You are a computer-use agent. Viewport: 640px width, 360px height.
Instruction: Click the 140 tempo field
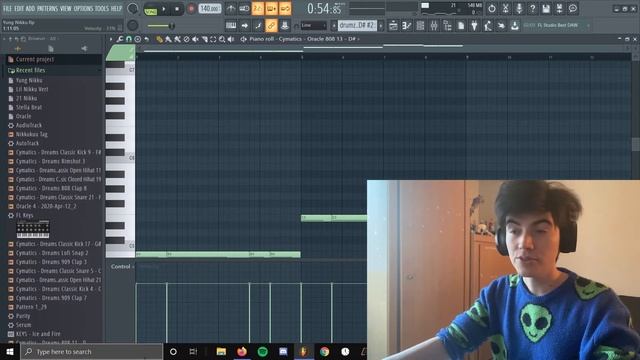tap(210, 9)
